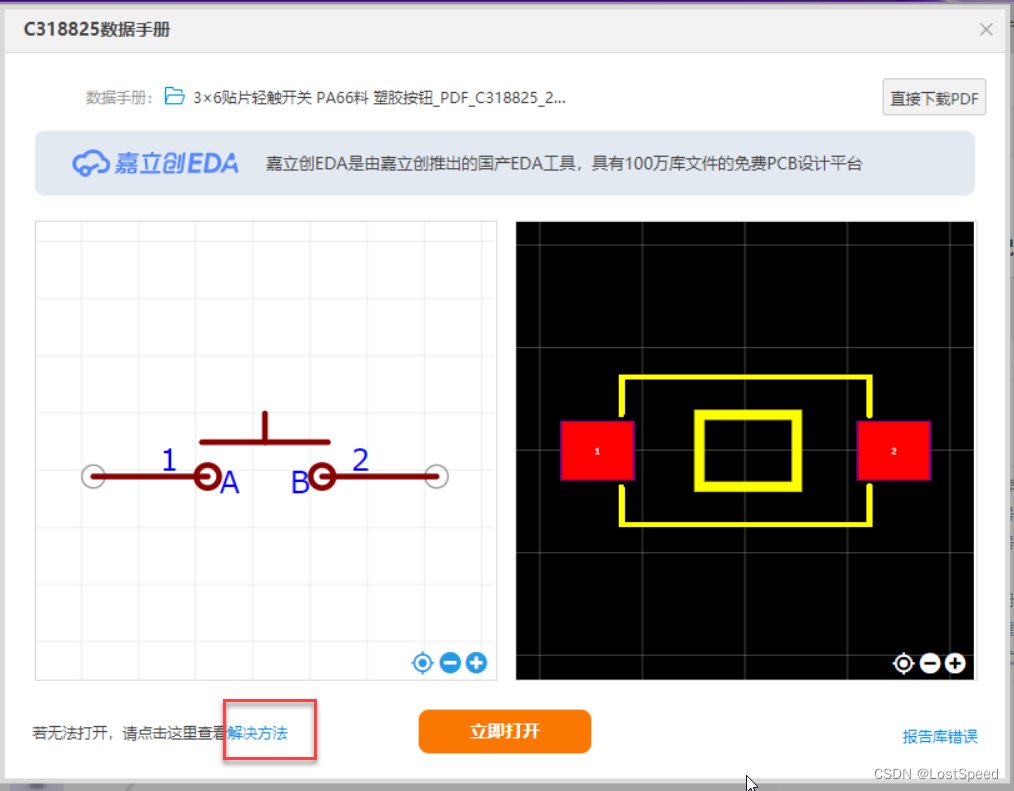
Task: Click the pin number 1 label
Action: (x=169, y=460)
